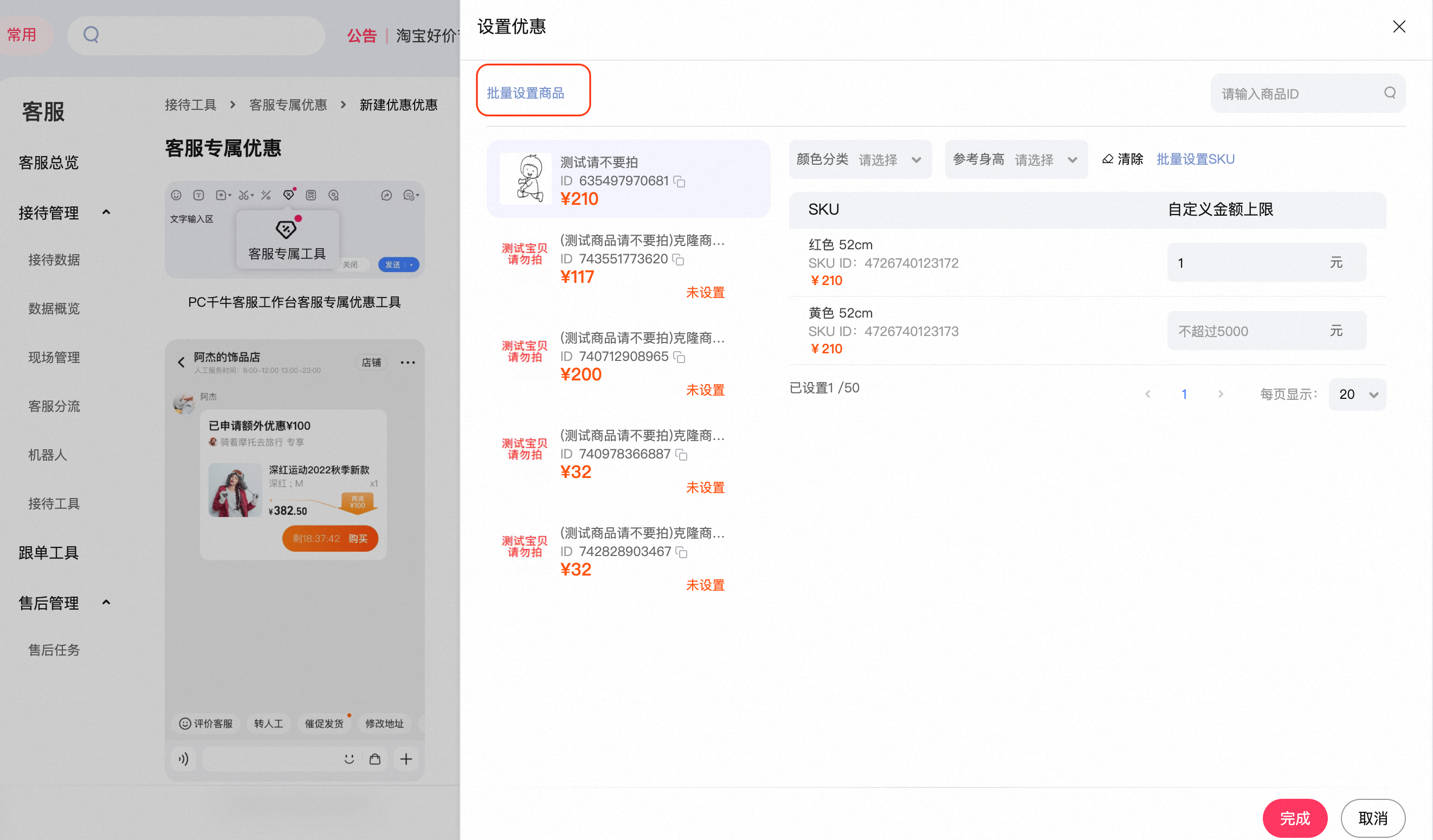This screenshot has width=1433, height=840.
Task: Click the plus icon in chat input
Action: (406, 759)
